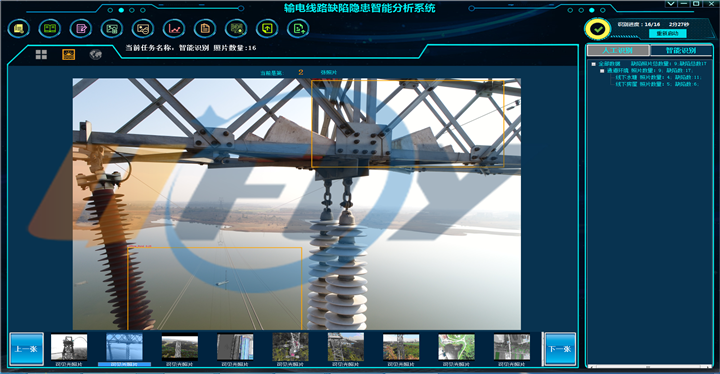The image size is (720, 374).
Task: Open the red line chart icon
Action: click(174, 28)
